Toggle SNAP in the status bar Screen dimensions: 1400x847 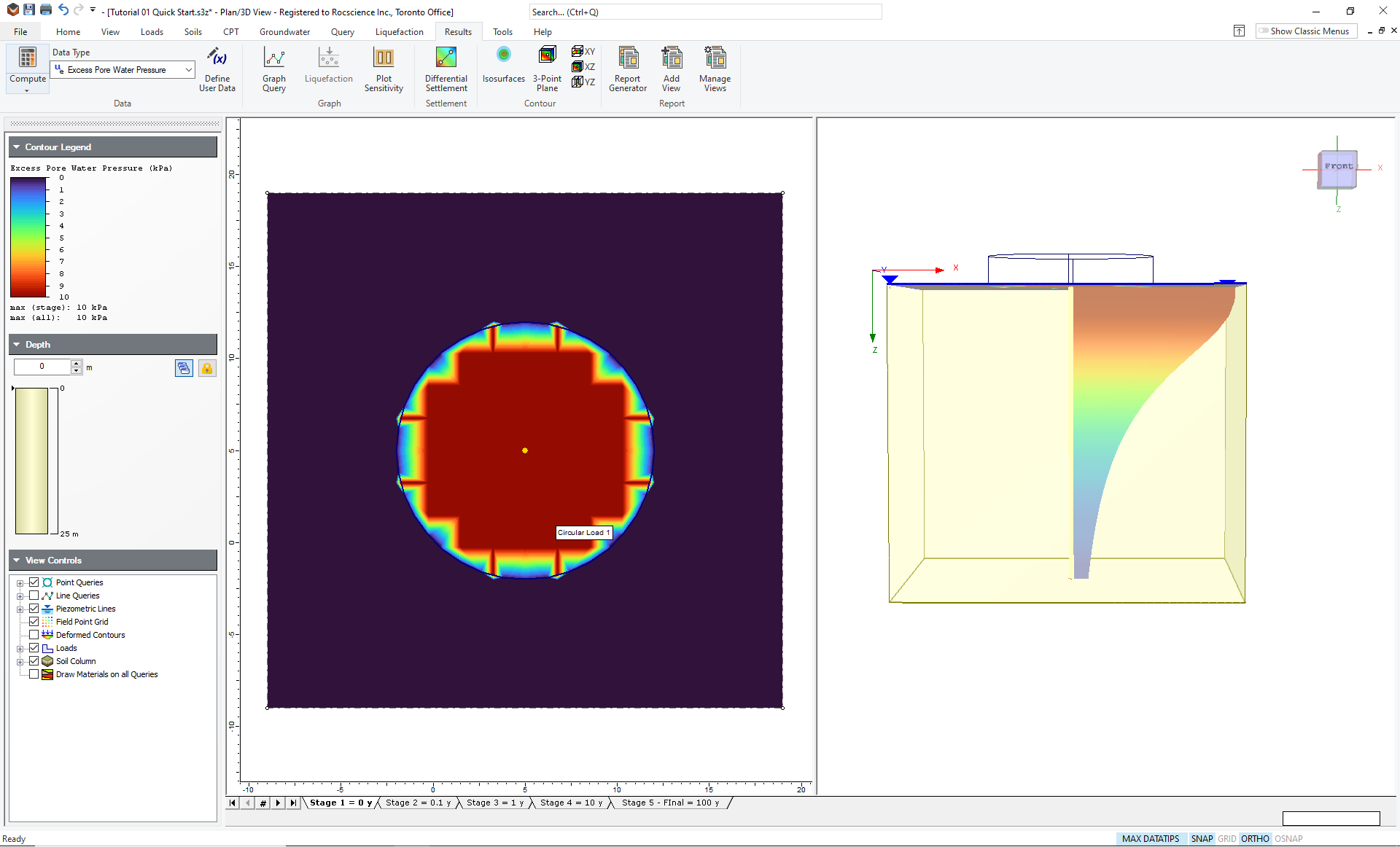click(1201, 839)
